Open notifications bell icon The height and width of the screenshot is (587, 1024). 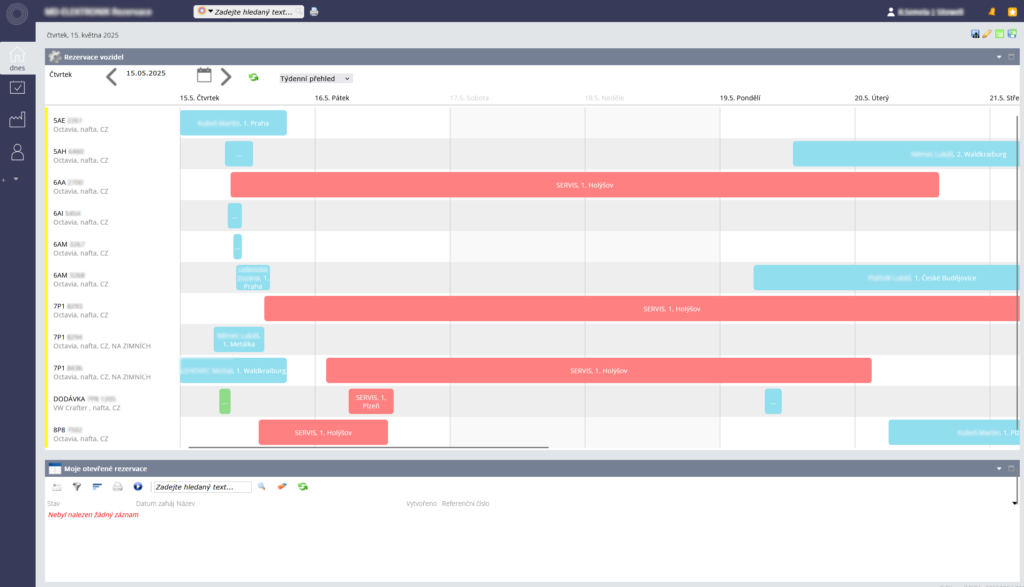[x=991, y=12]
